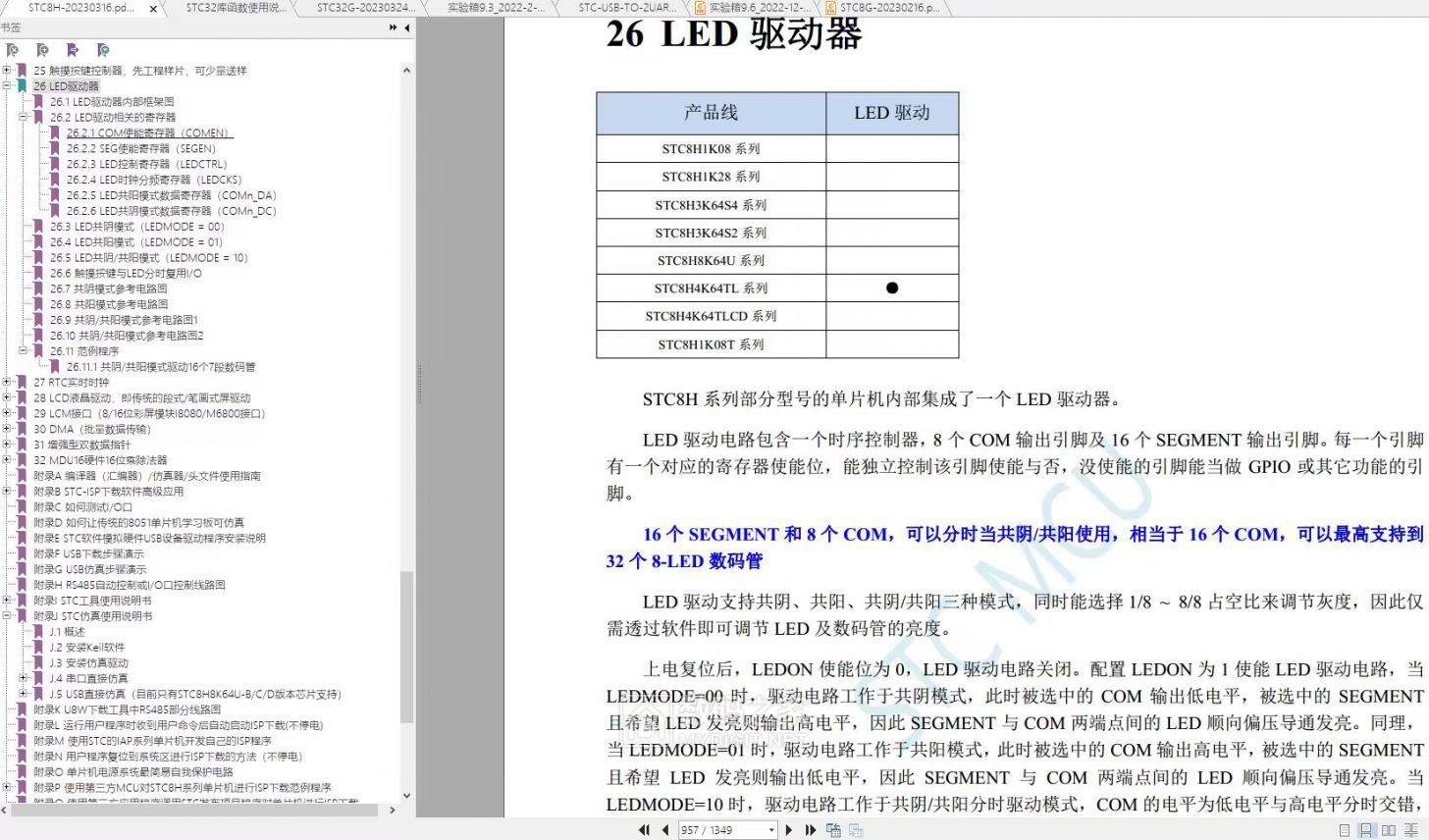Switch to the 实验箱9.6_2022-12 tab
The width and height of the screenshot is (1429, 840).
tap(758, 8)
